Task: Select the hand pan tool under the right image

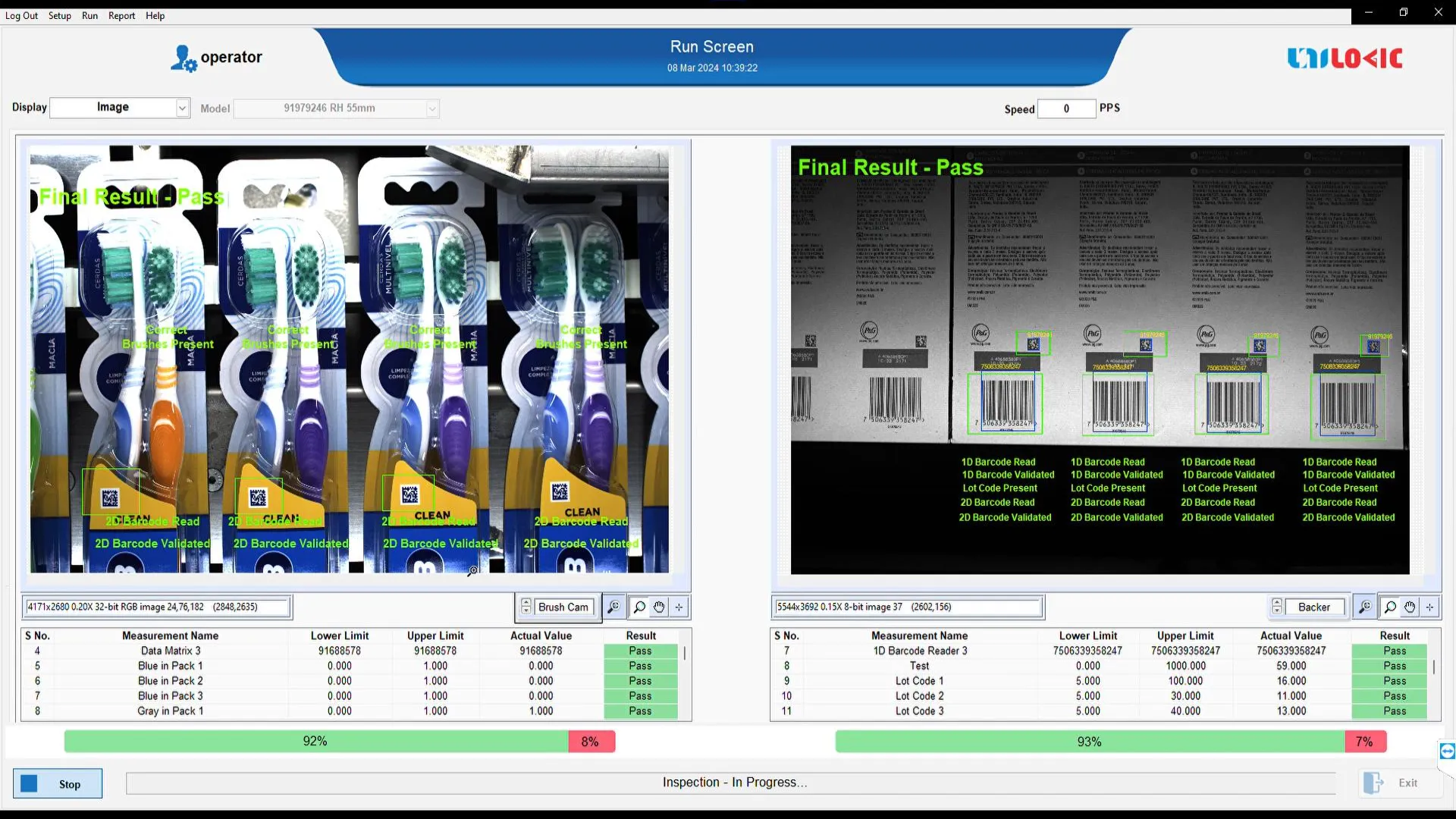Action: (1410, 607)
